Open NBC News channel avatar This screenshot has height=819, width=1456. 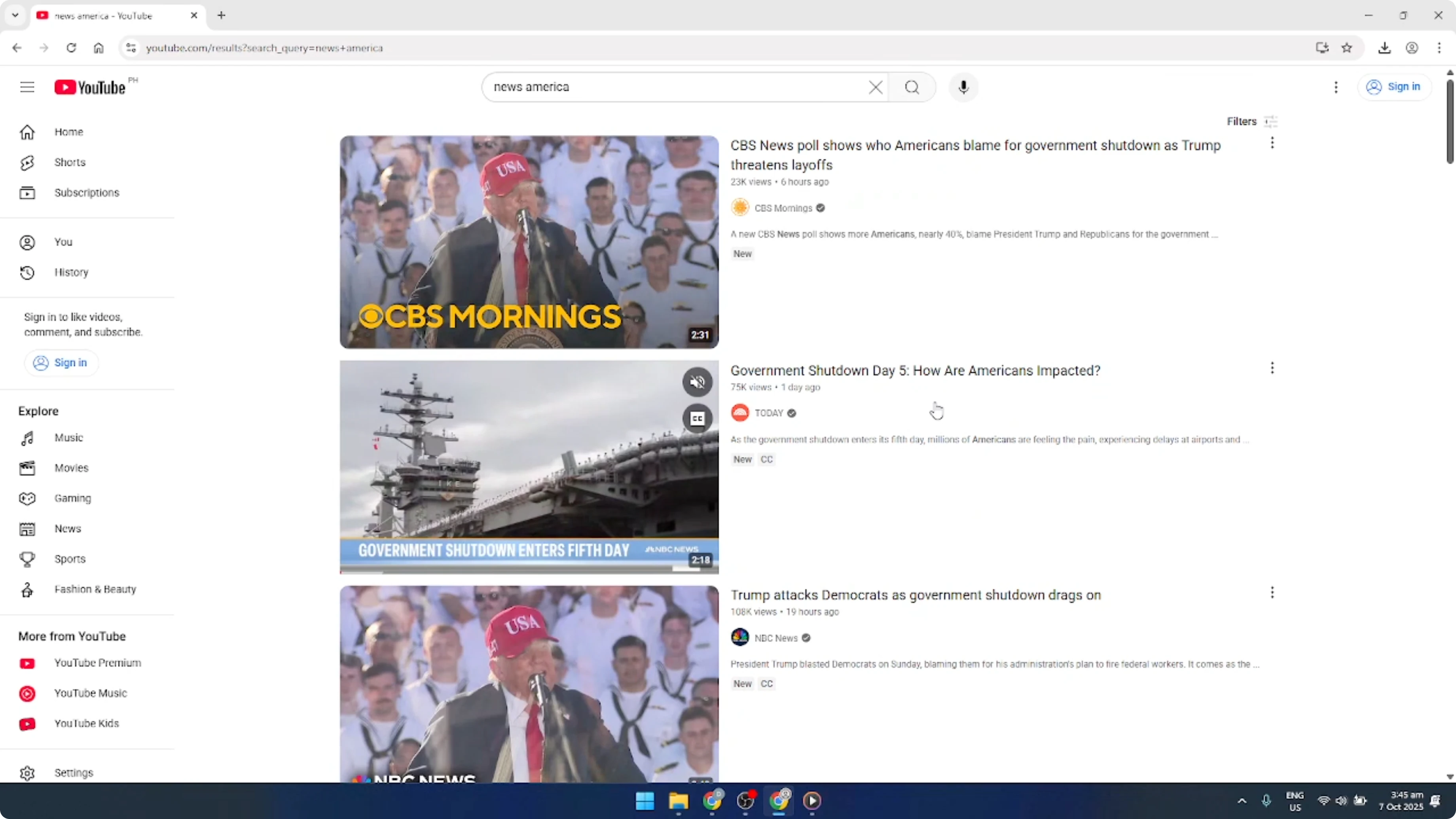click(740, 637)
